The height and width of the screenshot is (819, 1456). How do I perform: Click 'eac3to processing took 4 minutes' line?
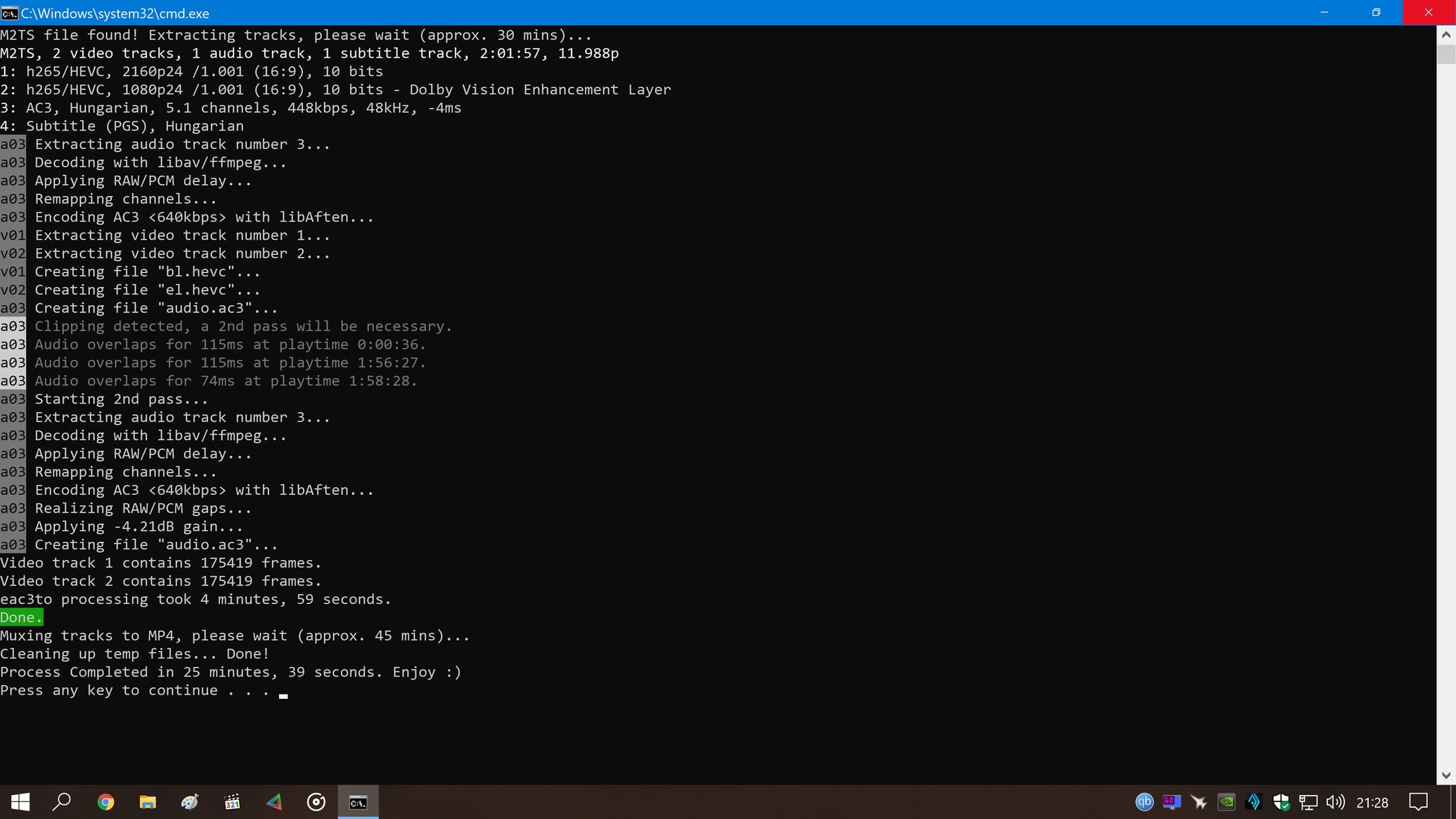pyautogui.click(x=195, y=599)
